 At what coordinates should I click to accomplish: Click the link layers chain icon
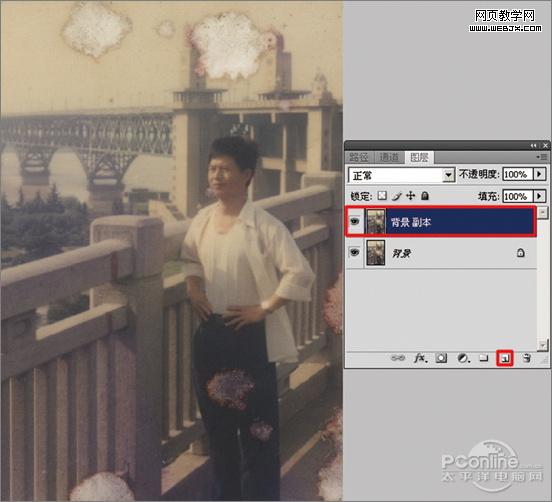coord(398,358)
